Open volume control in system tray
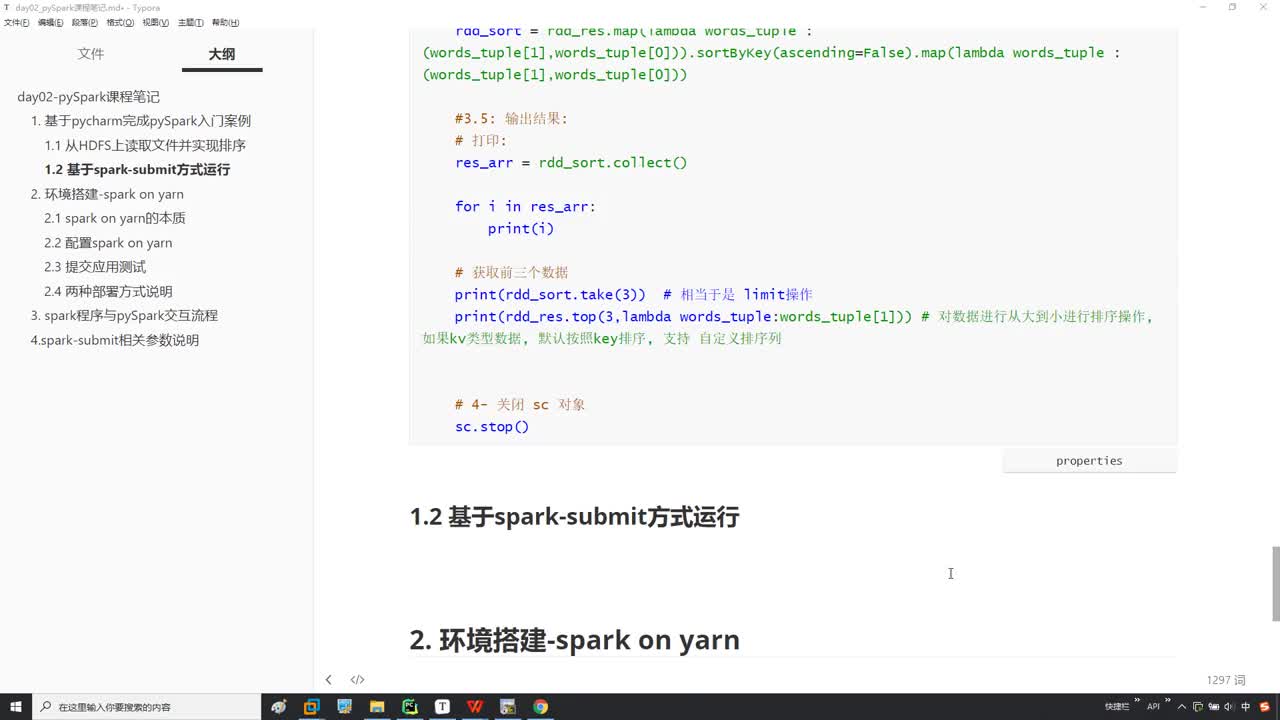Screen dimensions: 1280x720 click(x=1228, y=707)
